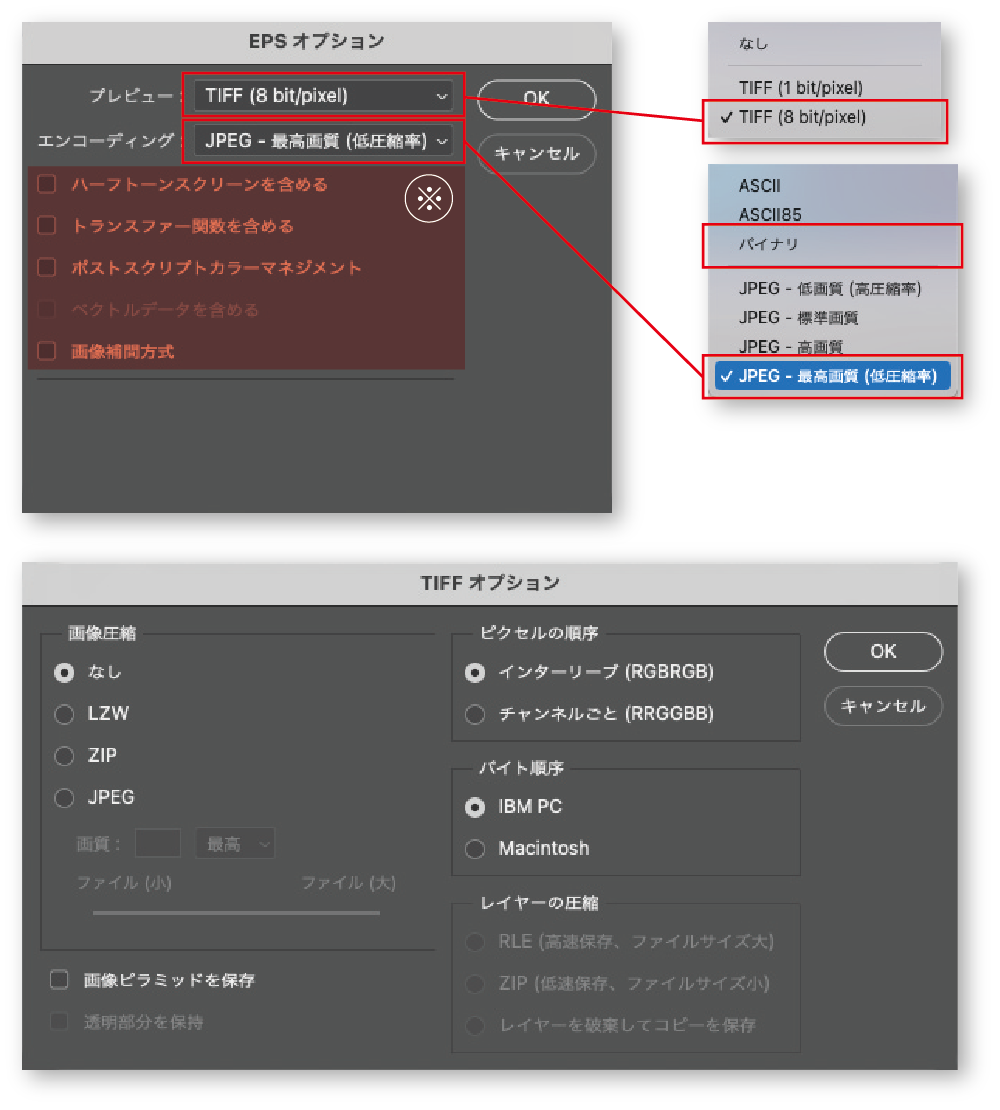Click the JPEG quality slider track

click(x=236, y=912)
